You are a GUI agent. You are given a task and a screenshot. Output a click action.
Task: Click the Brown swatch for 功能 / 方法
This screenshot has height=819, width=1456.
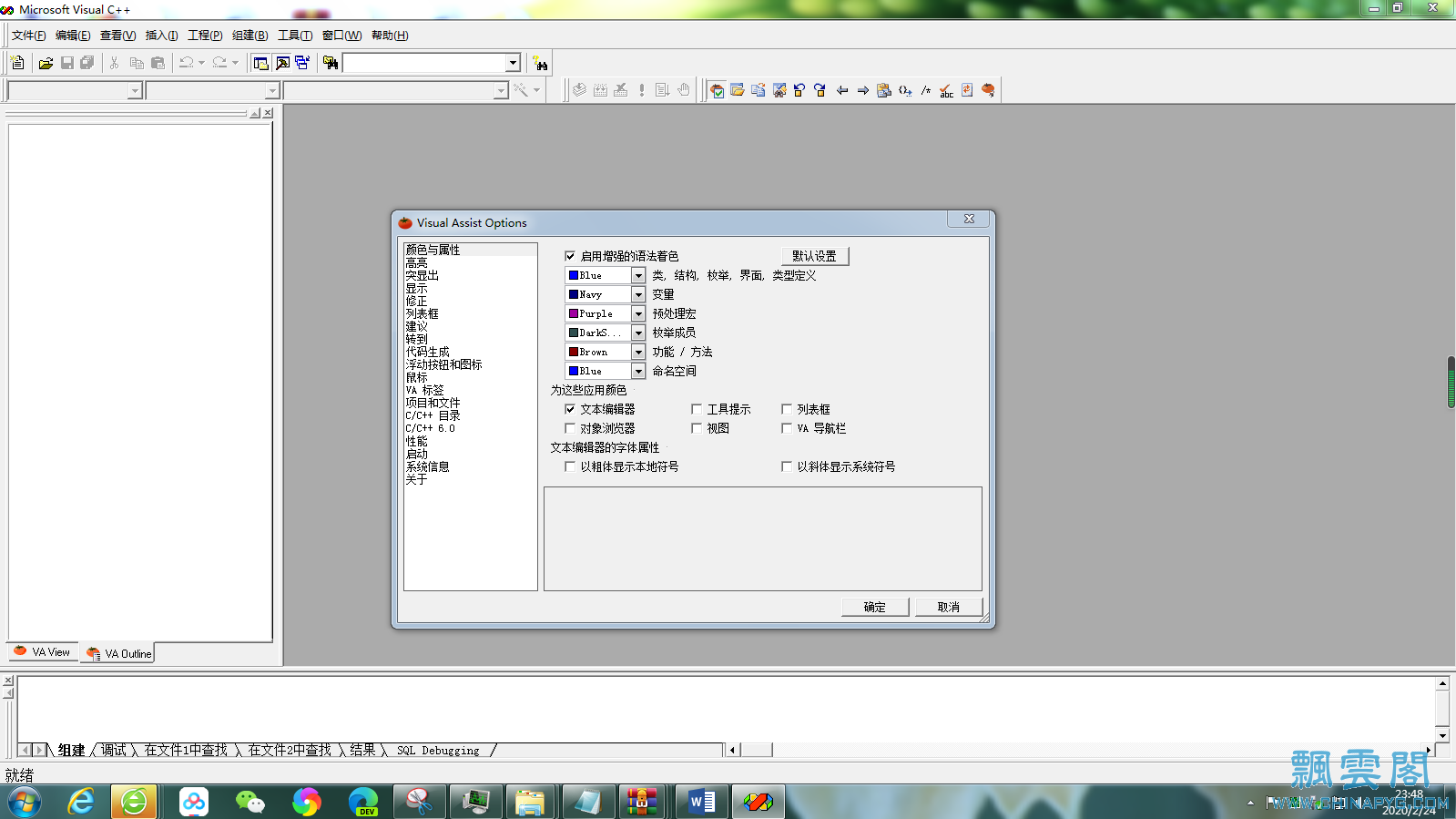pos(574,352)
